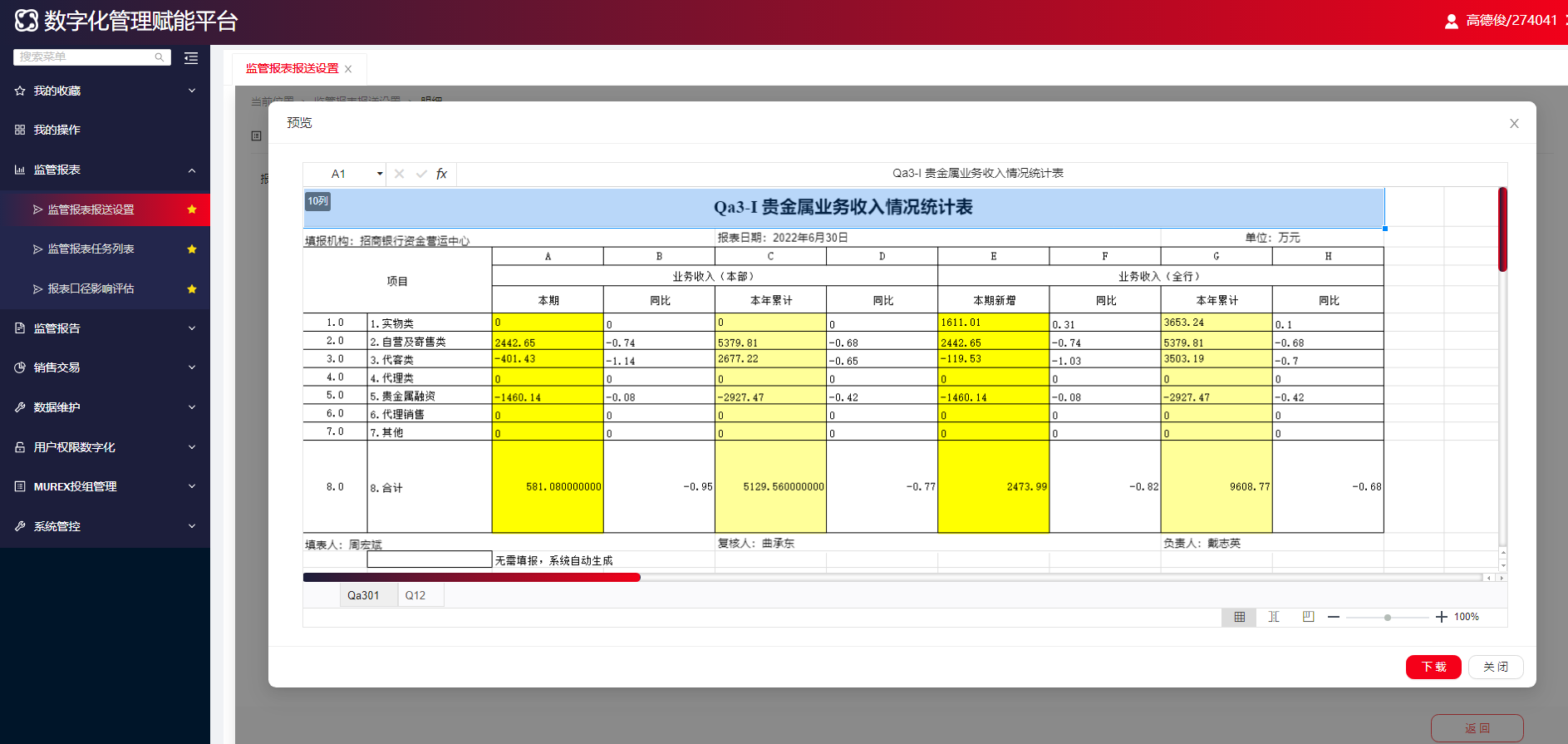Click the fx insert function icon
The image size is (1568, 744).
(x=442, y=174)
